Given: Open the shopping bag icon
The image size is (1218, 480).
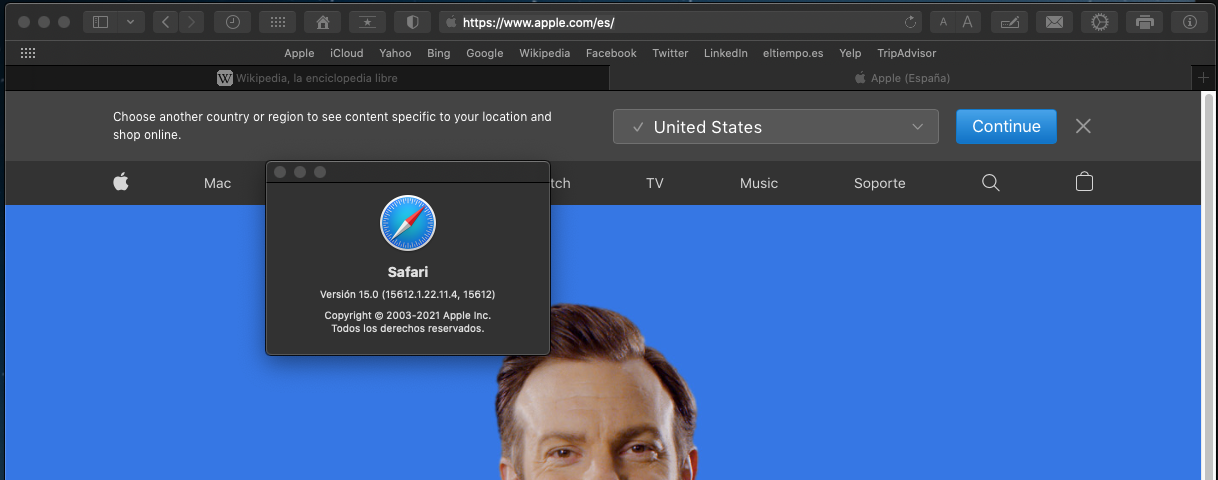Looking at the screenshot, I should coord(1084,182).
